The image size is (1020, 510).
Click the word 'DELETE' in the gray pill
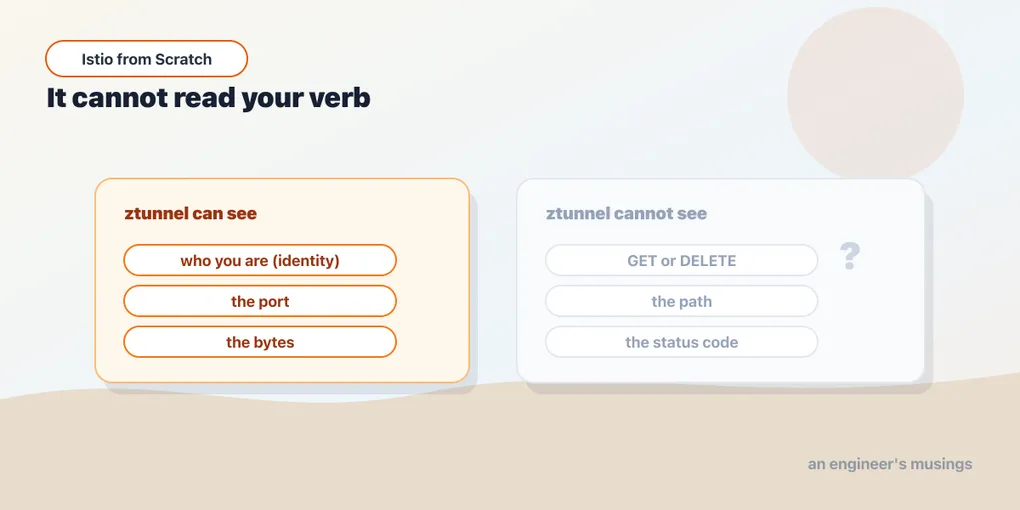click(x=708, y=261)
